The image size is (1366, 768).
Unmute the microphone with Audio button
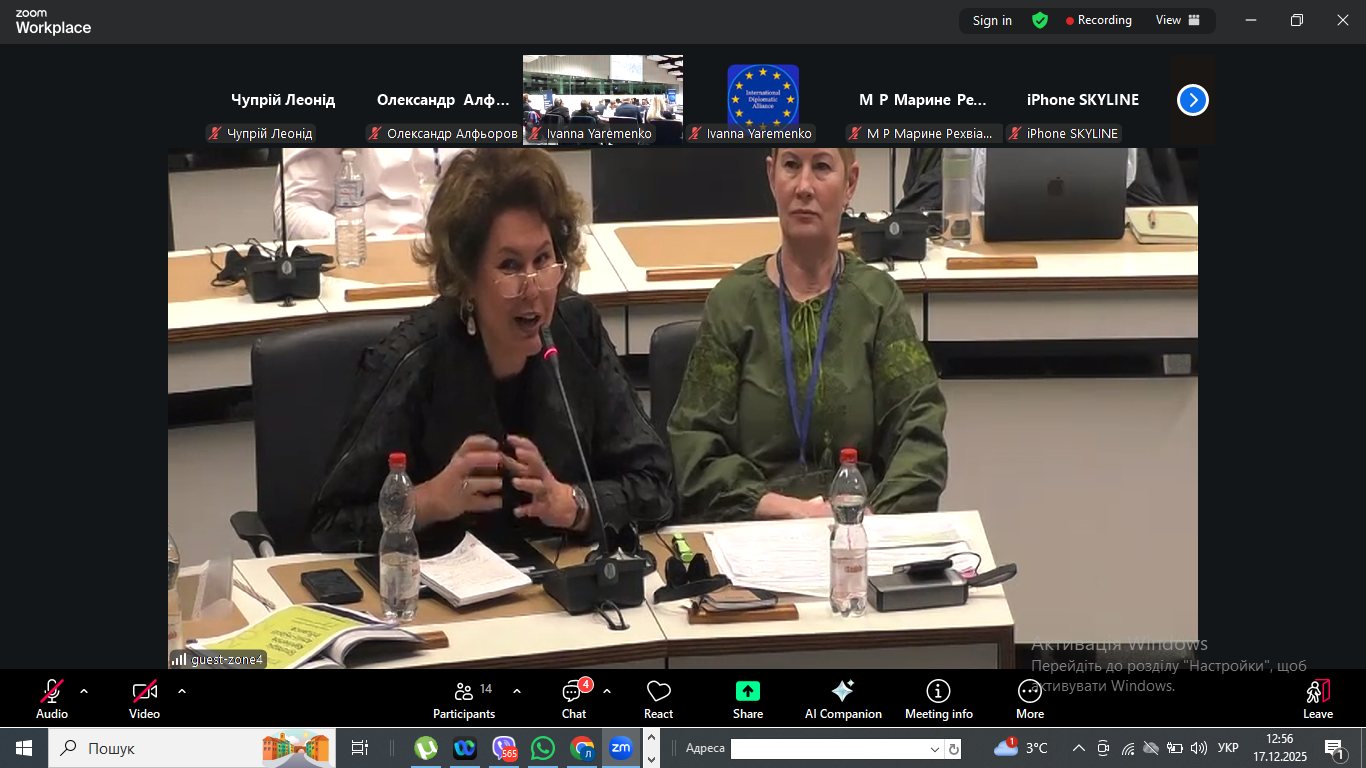(52, 699)
